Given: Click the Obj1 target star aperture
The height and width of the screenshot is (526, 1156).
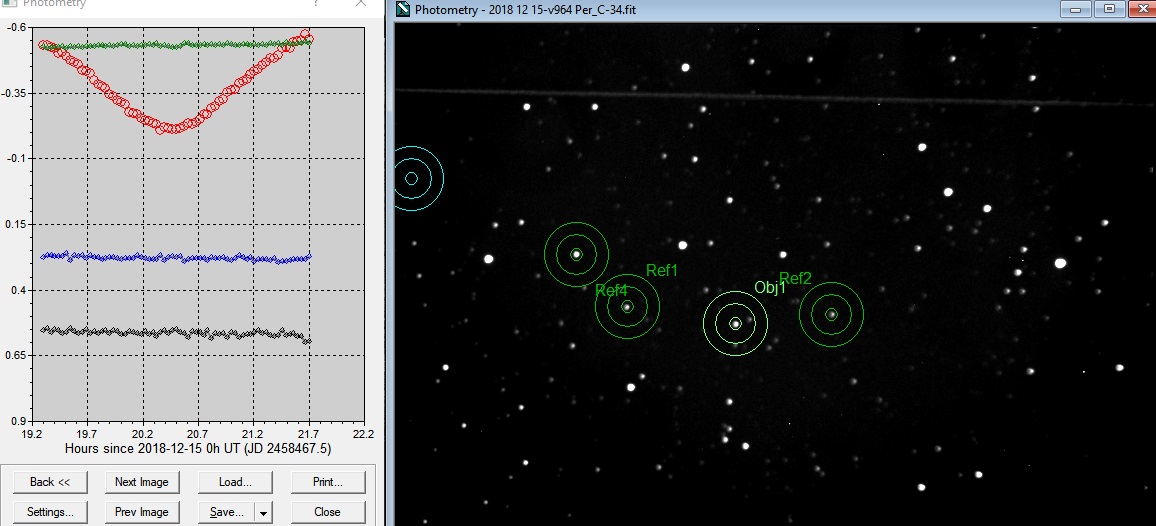Looking at the screenshot, I should pyautogui.click(x=735, y=323).
